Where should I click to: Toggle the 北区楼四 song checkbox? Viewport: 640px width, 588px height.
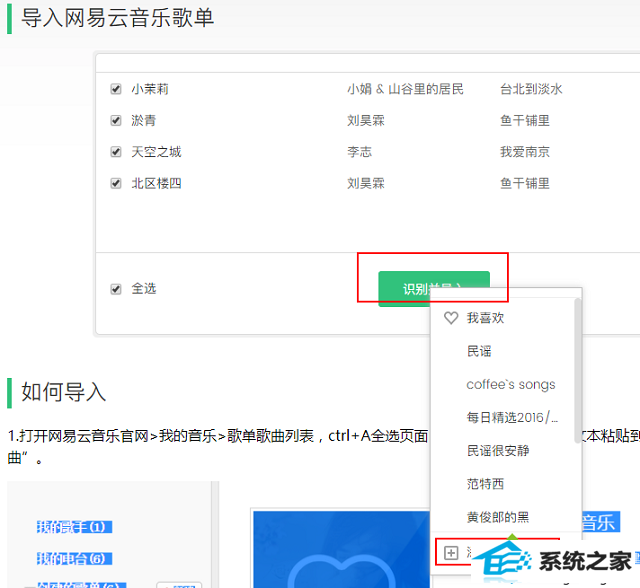116,183
